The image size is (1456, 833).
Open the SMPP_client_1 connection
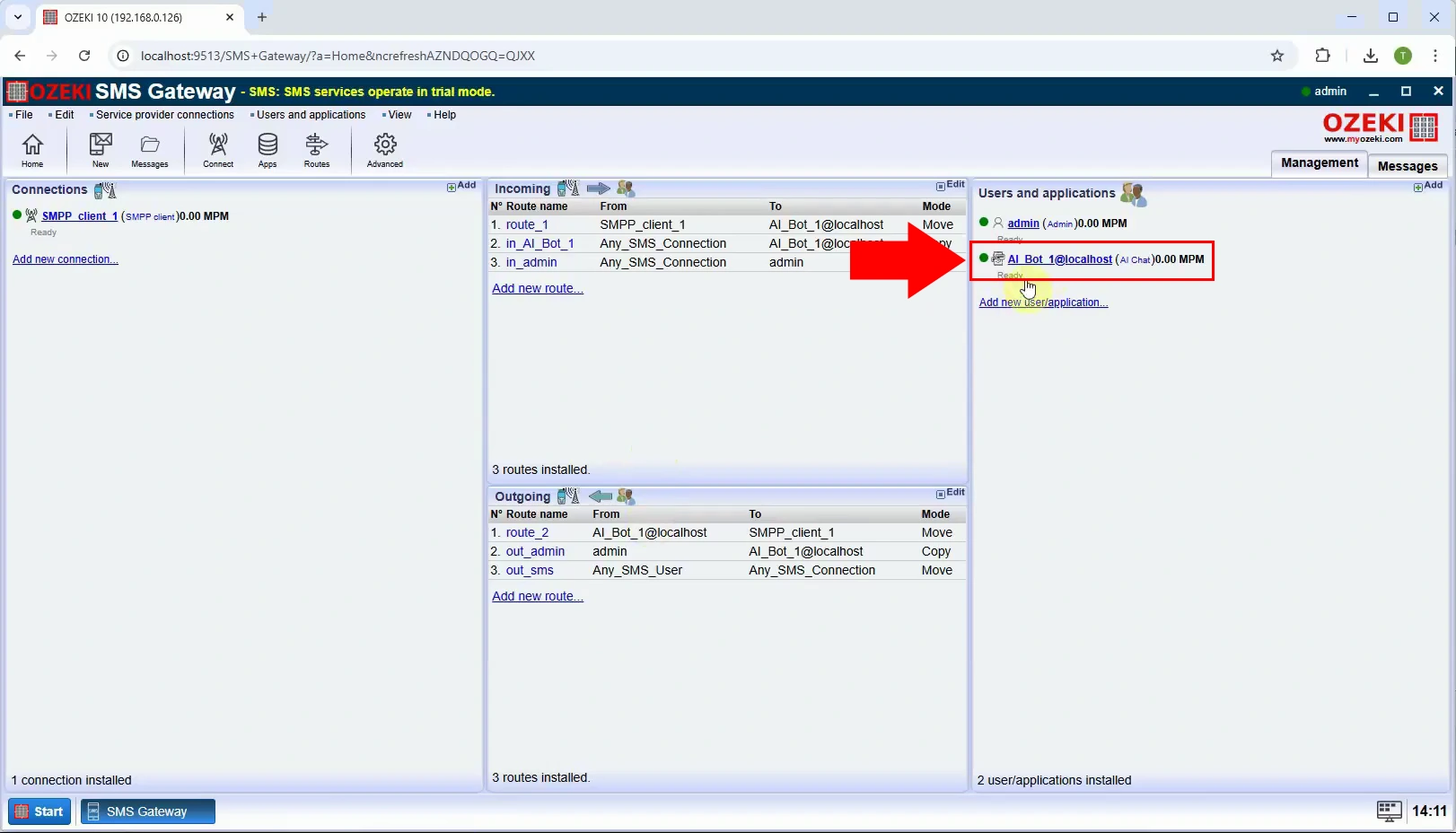[80, 216]
